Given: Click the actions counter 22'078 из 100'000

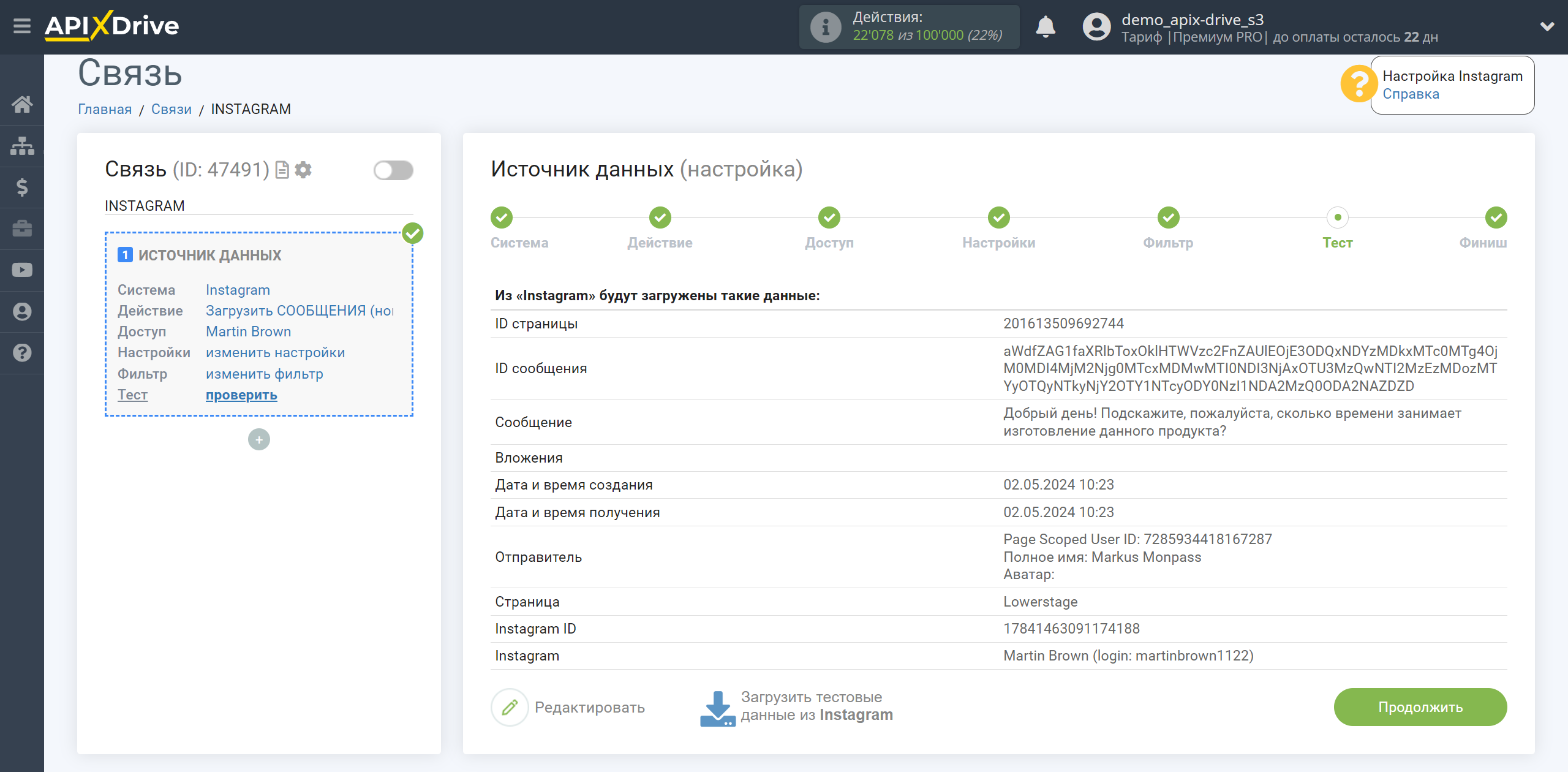Looking at the screenshot, I should [927, 36].
